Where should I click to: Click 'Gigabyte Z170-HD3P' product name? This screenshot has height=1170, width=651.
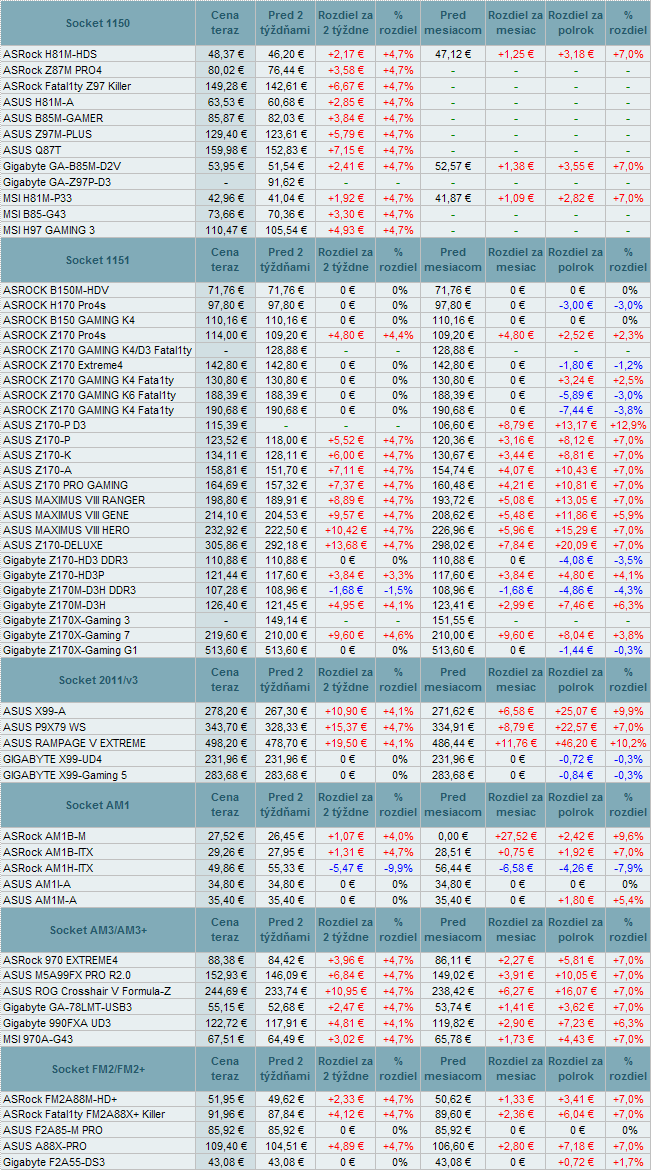[52, 575]
